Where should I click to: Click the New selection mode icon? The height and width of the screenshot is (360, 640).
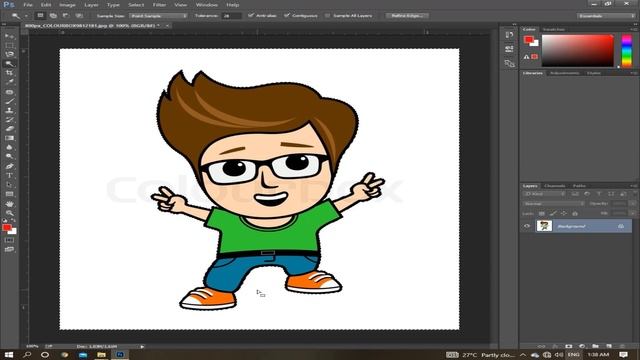tap(40, 16)
